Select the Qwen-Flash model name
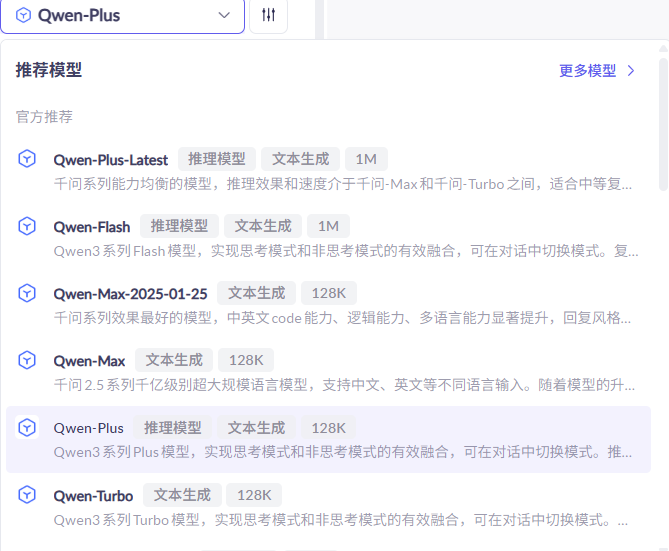The image size is (669, 551). click(92, 227)
